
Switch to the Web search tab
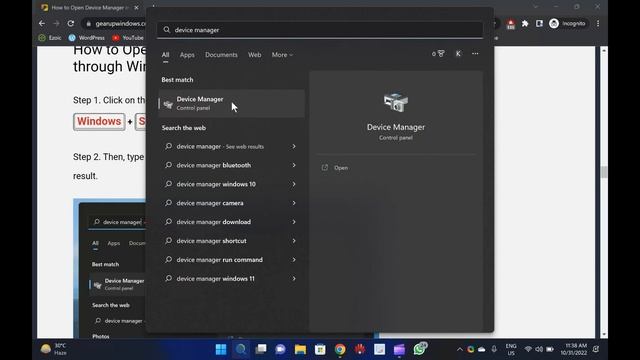click(x=254, y=55)
